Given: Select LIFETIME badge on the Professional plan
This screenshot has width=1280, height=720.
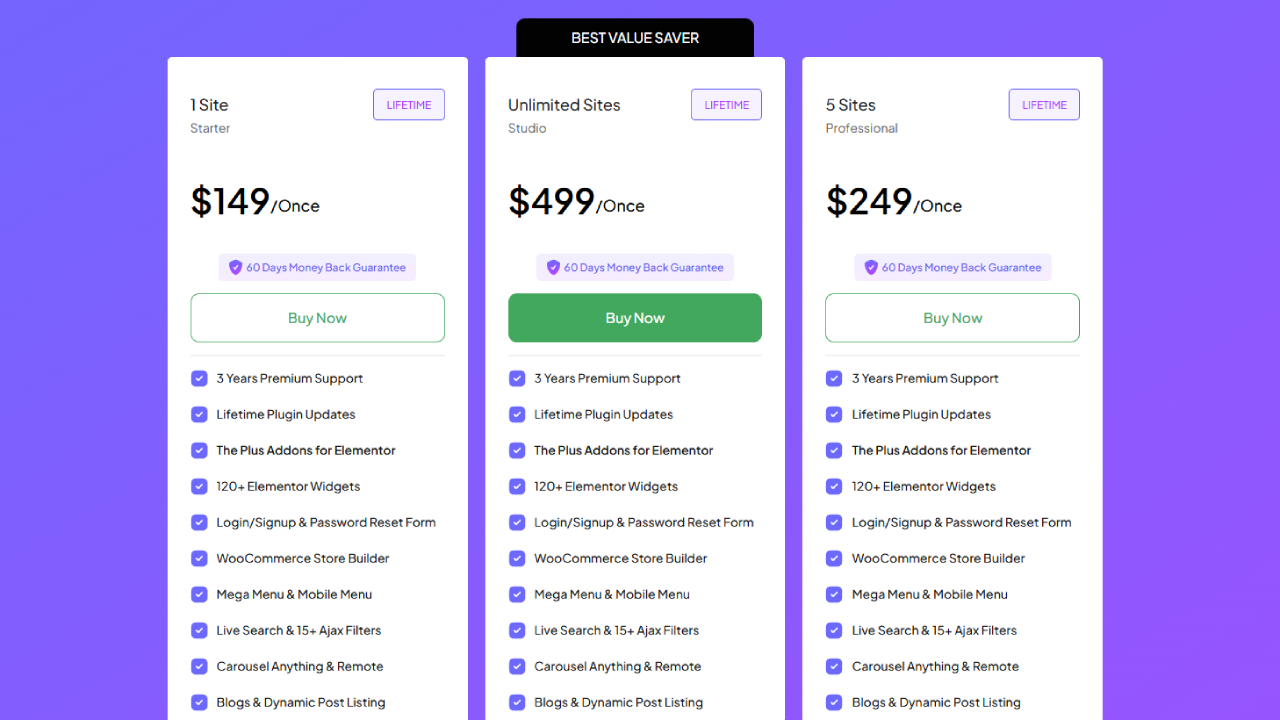Looking at the screenshot, I should [x=1044, y=105].
